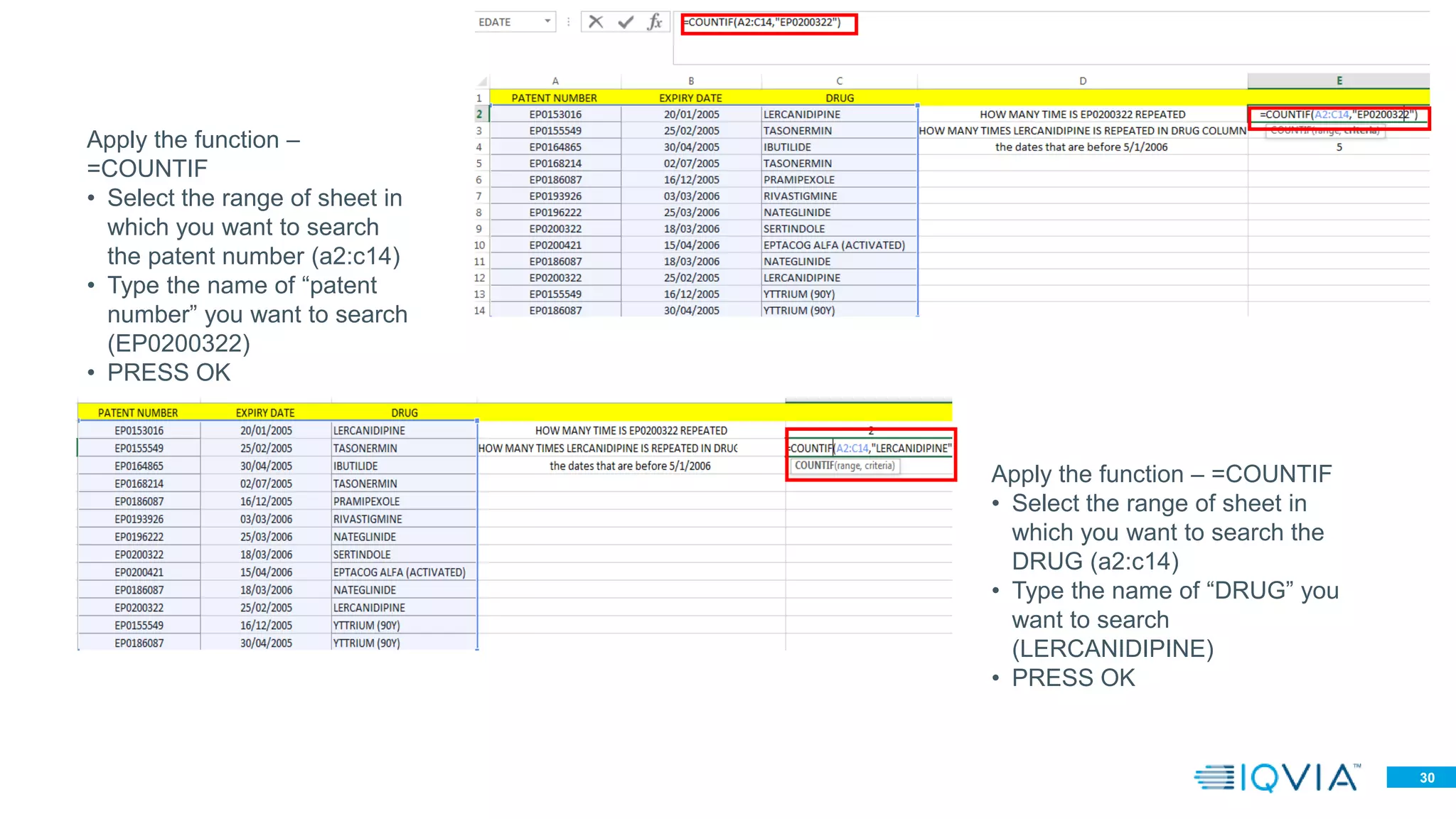Select the column B header

tap(691, 81)
